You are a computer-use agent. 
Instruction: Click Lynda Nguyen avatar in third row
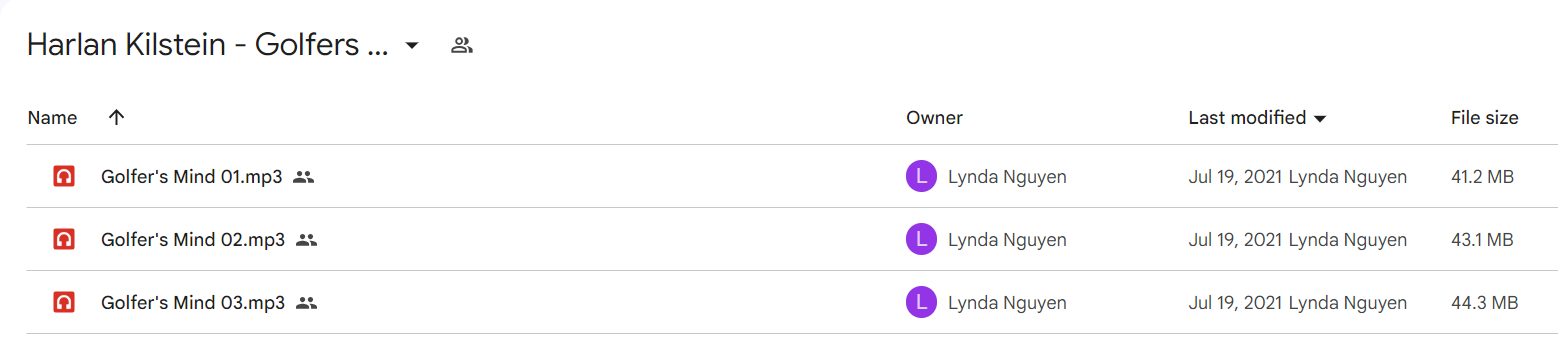tap(921, 302)
